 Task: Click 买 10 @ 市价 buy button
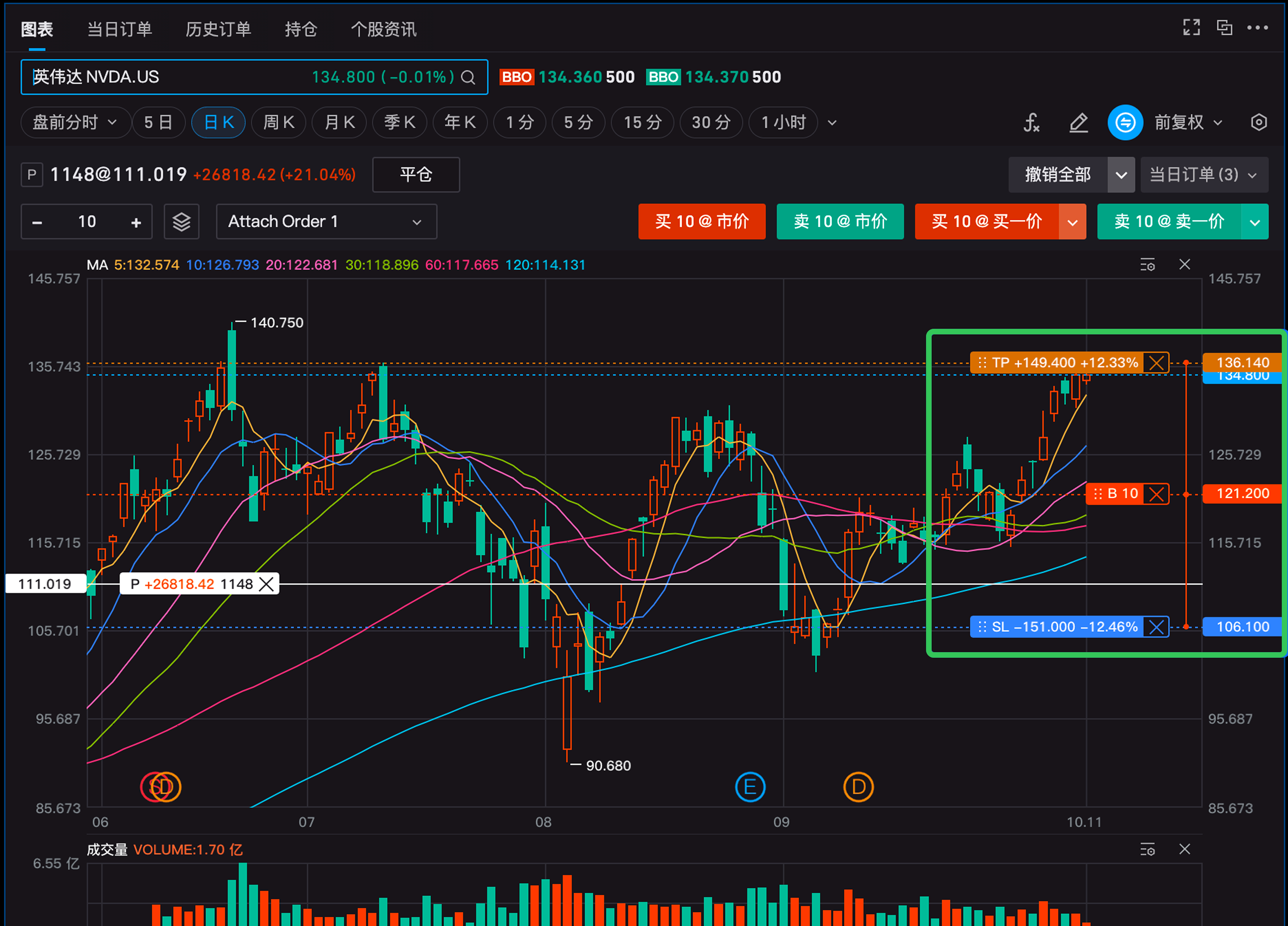pyautogui.click(x=701, y=222)
